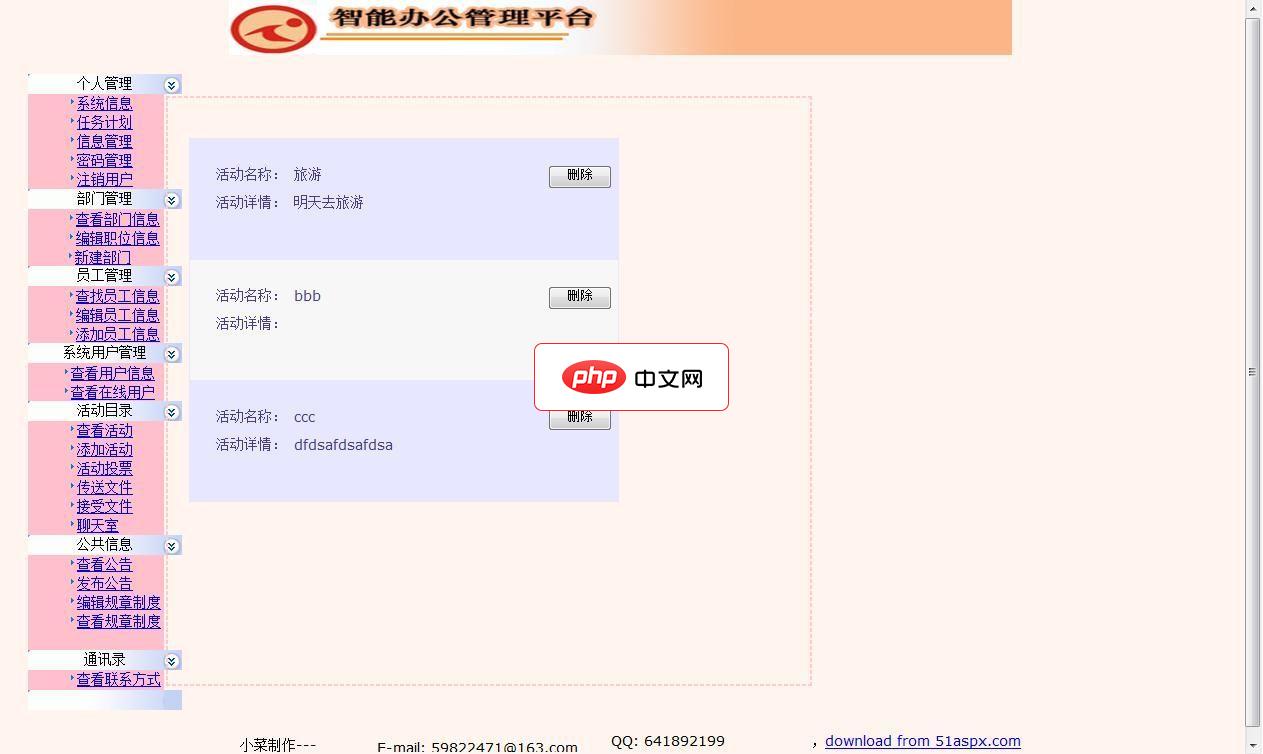Click the 新建部门 link
The width and height of the screenshot is (1263, 754).
(x=102, y=257)
